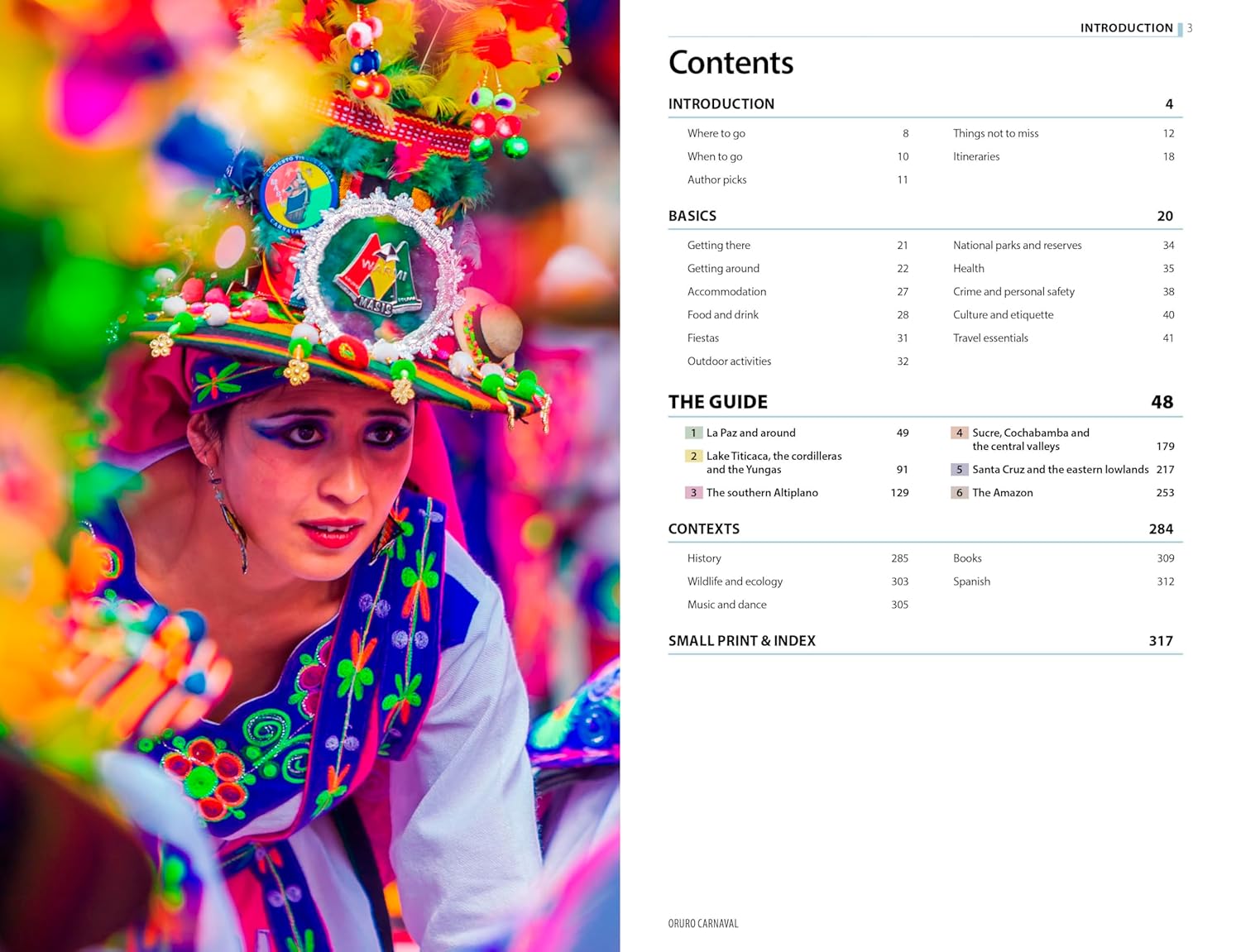Go to Getting around entry
The width and height of the screenshot is (1241, 952).
(723, 269)
